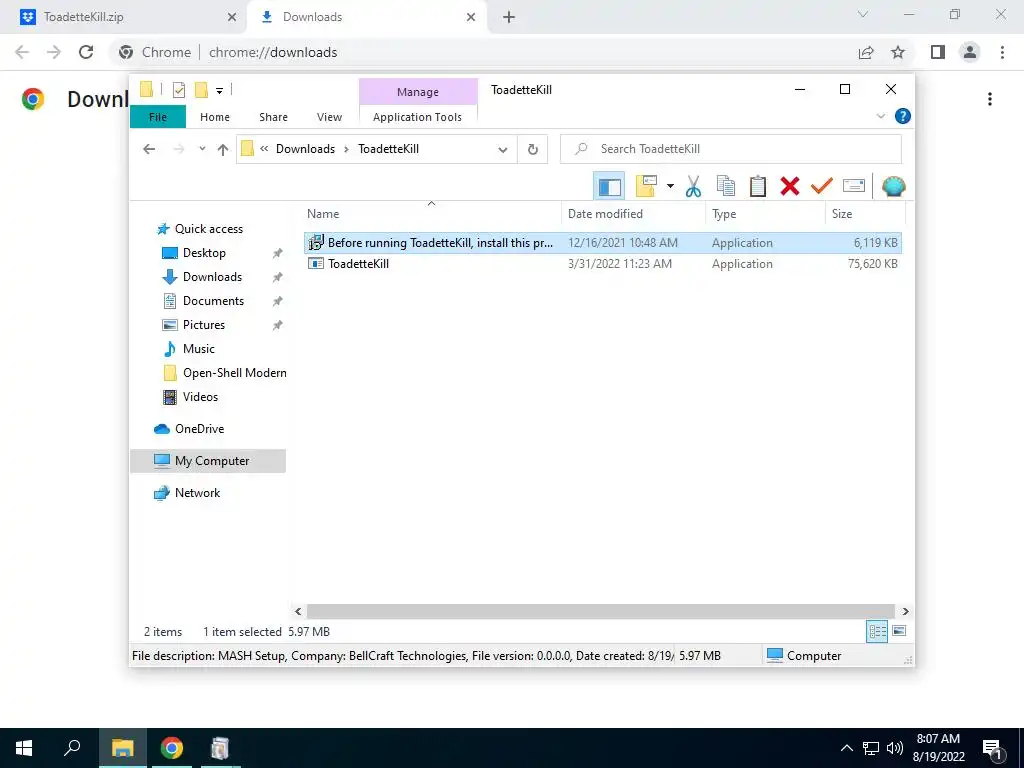Expand the ribbon with the chevron
This screenshot has height=768, width=1024.
click(880, 116)
